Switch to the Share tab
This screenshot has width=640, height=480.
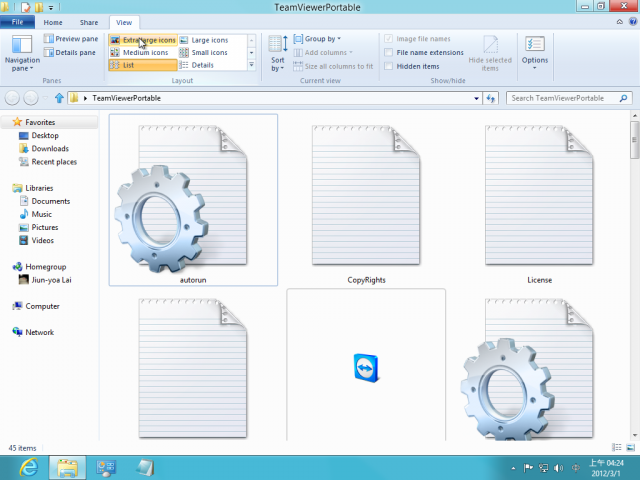[x=89, y=22]
